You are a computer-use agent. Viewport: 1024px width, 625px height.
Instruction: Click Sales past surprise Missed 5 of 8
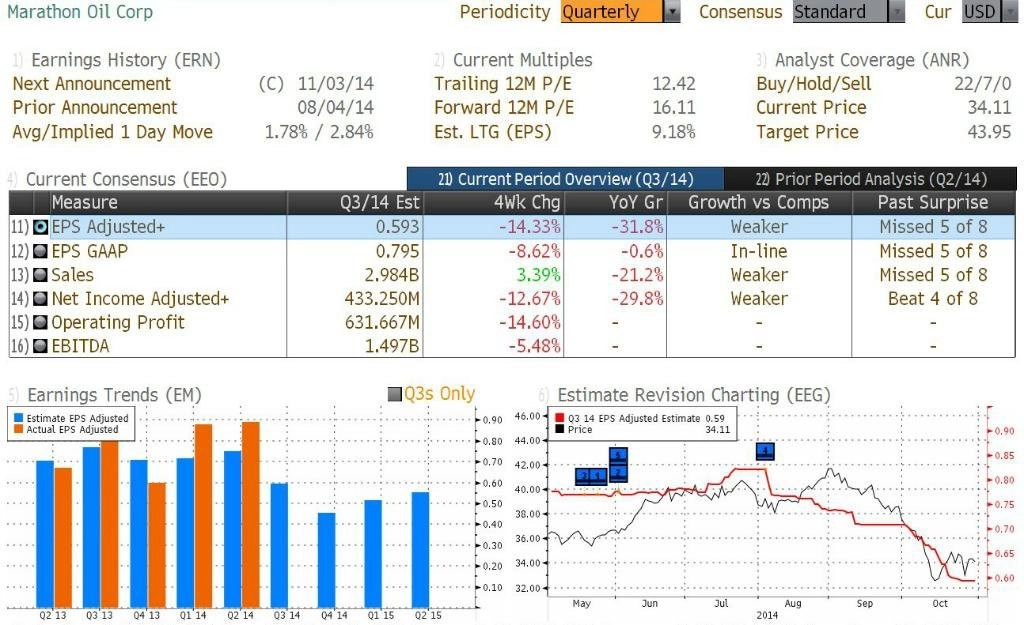pyautogui.click(x=933, y=275)
